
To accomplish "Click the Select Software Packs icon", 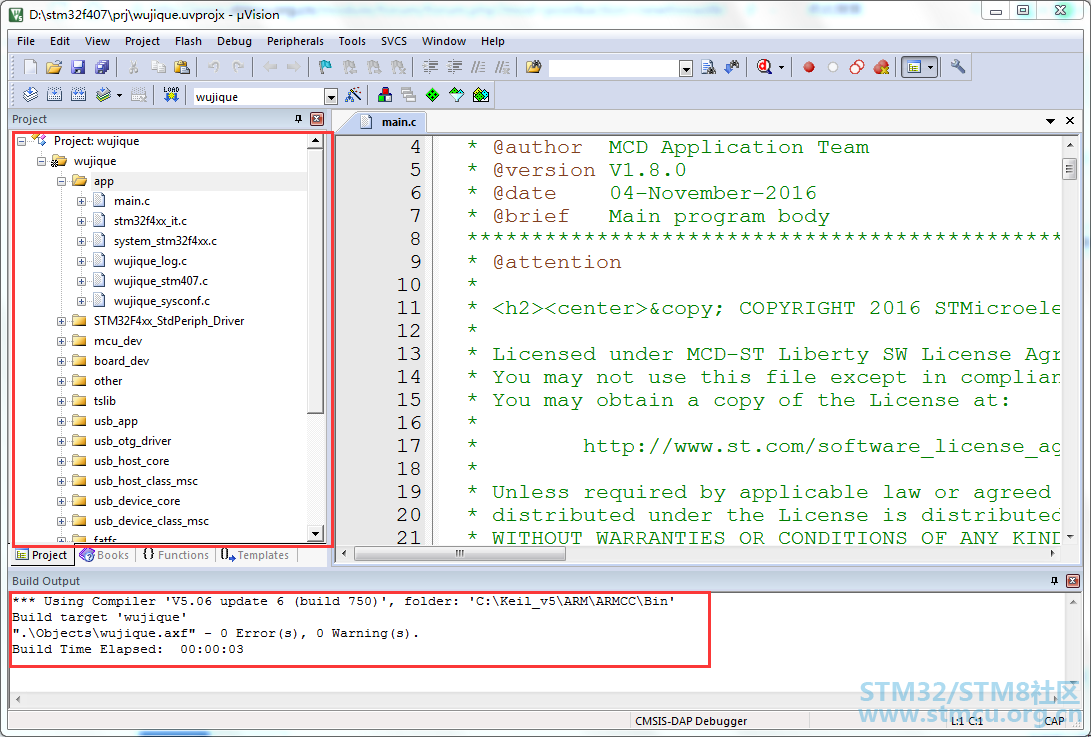I will pos(456,95).
